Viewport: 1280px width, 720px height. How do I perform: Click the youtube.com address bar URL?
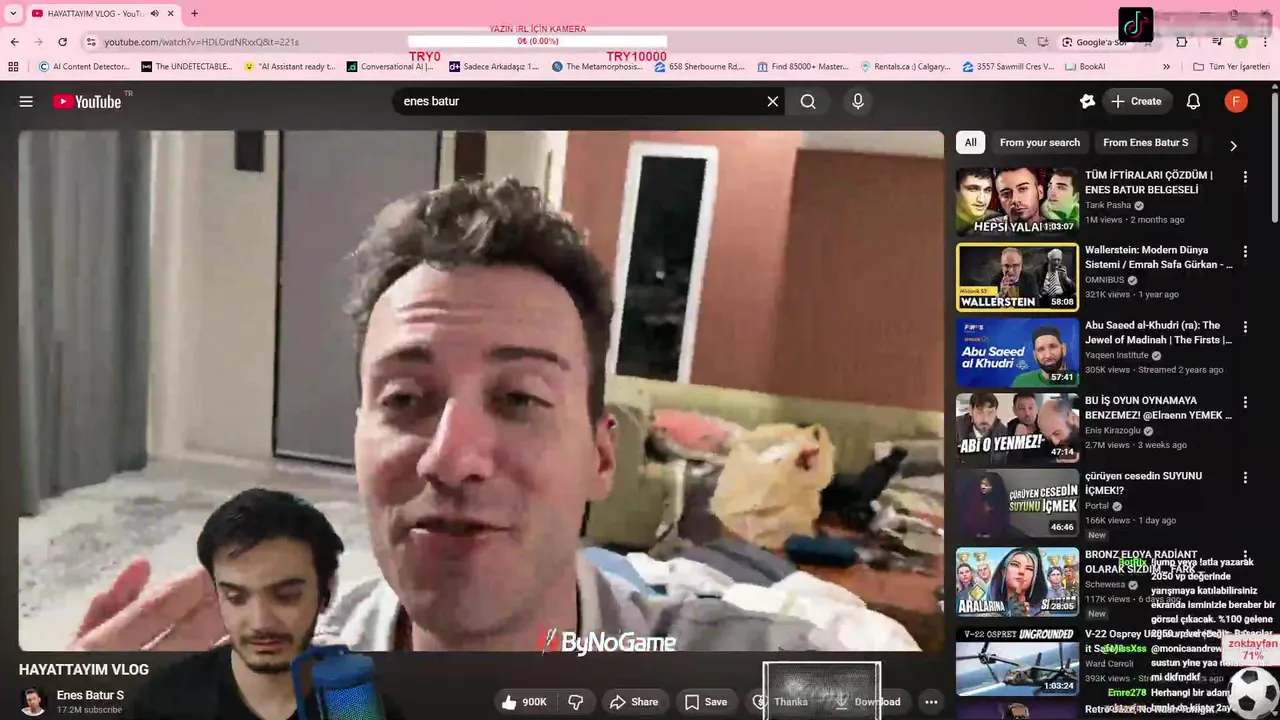pos(201,42)
